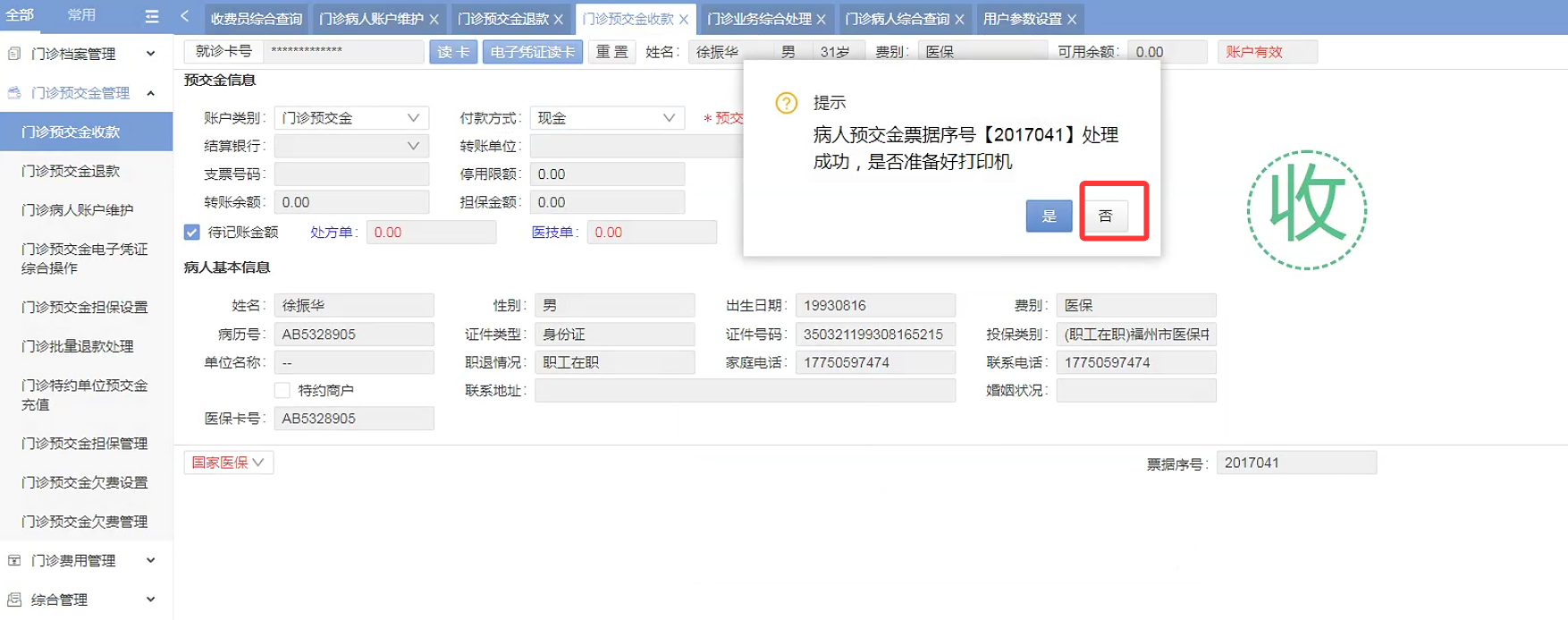1568x620 pixels.
Task: Open 门诊预交金退款 in the sidebar
Action: [86, 171]
